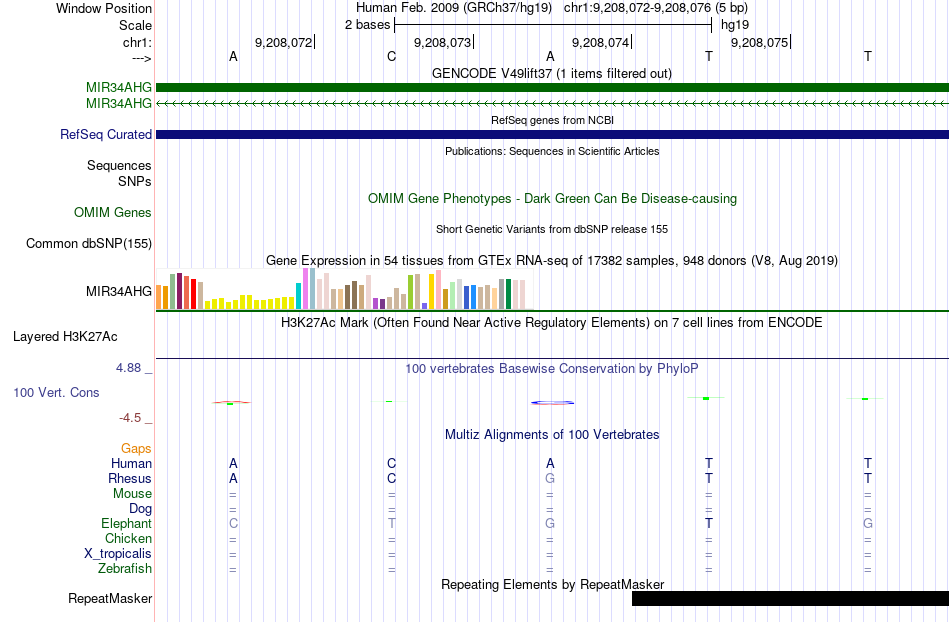Viewport: 950px width, 622px height.
Task: Open the 100 Vert. Cons track label
Action: (x=56, y=392)
